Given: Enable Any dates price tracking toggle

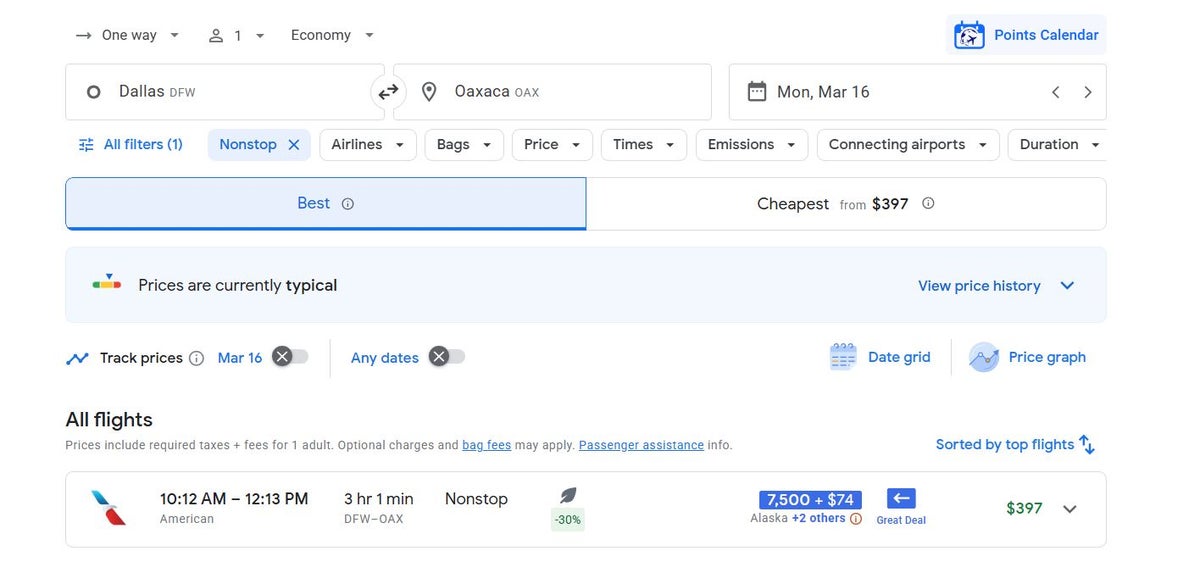Looking at the screenshot, I should [446, 357].
